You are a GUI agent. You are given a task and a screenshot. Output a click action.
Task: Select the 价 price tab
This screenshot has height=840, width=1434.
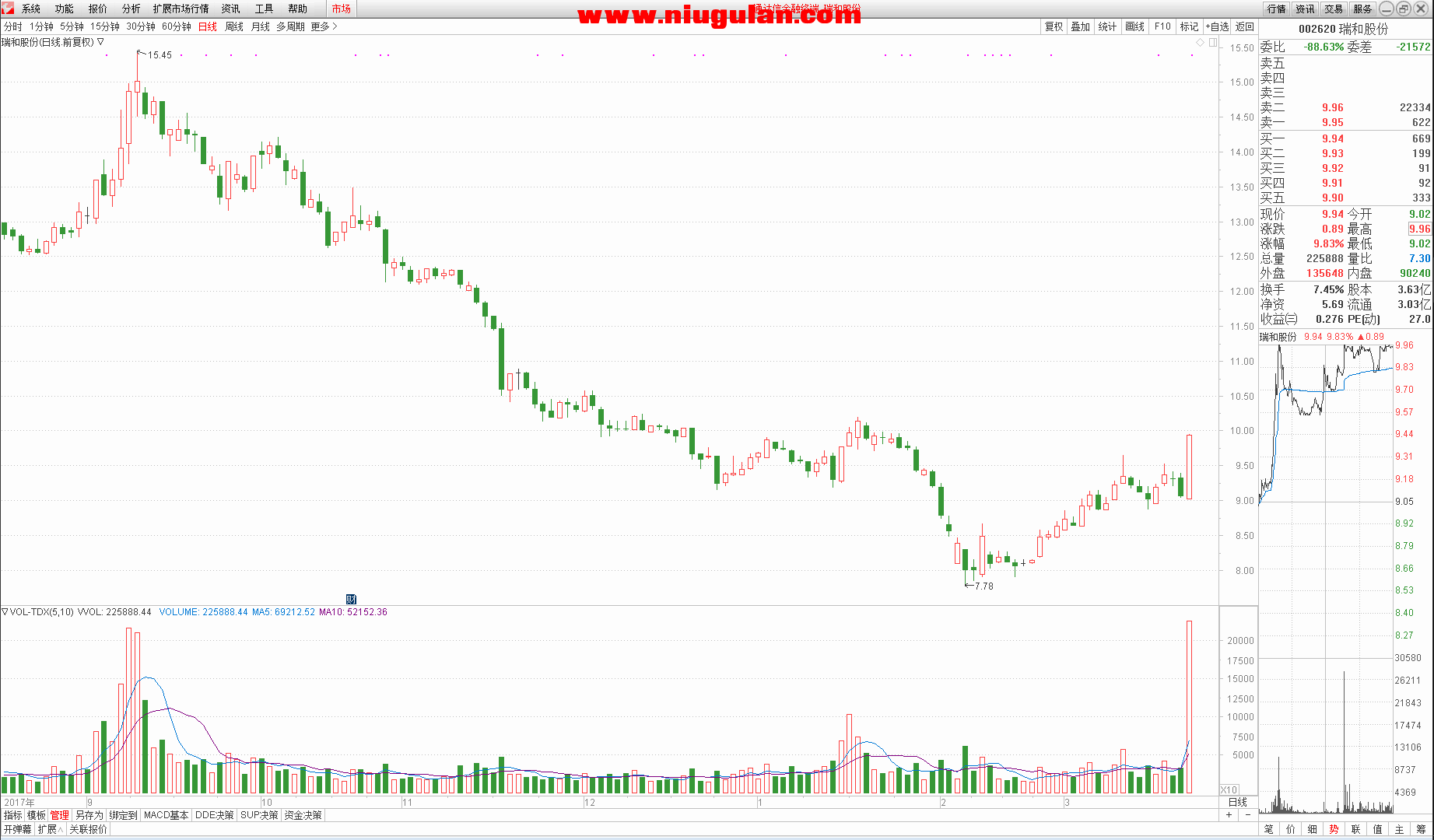pos(1291,829)
